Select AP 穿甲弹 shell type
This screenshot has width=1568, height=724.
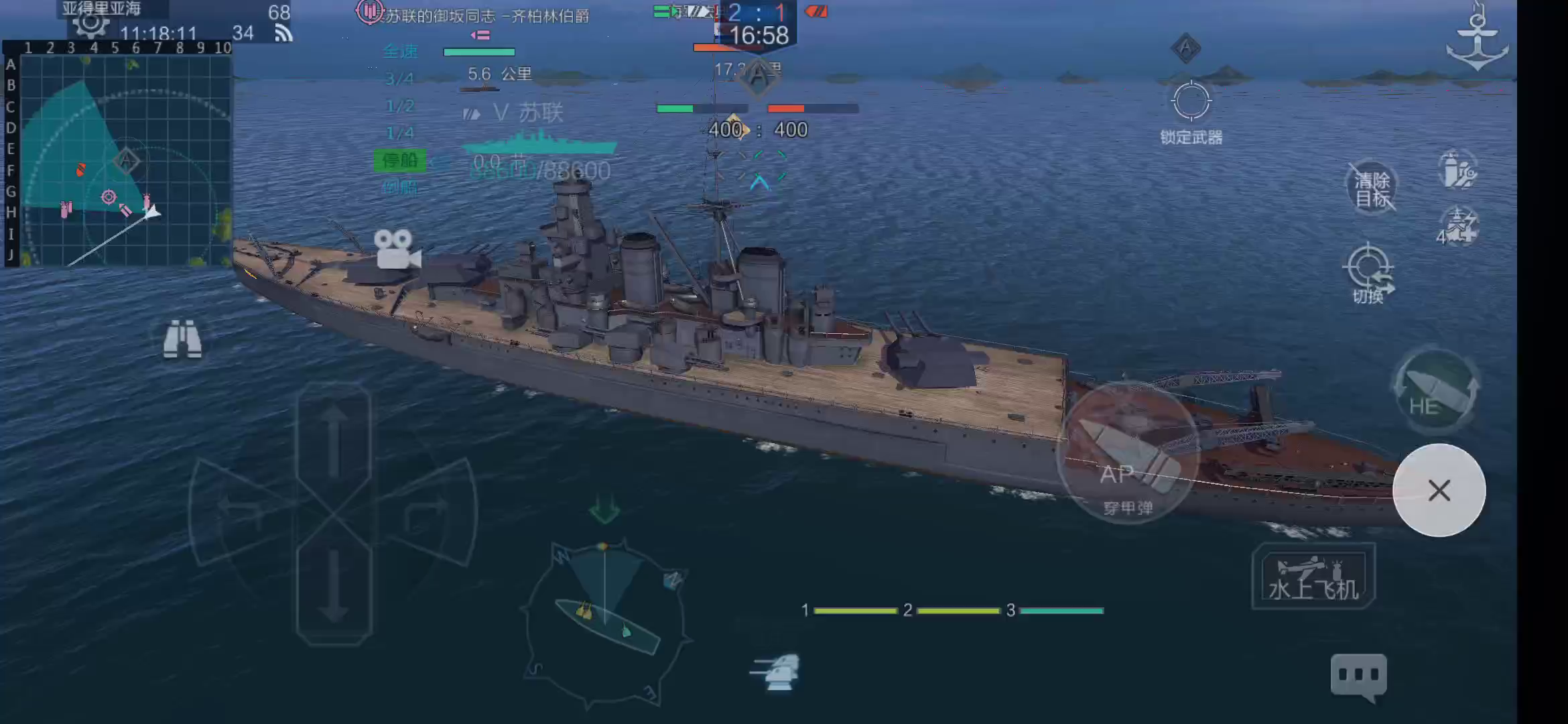1128,454
